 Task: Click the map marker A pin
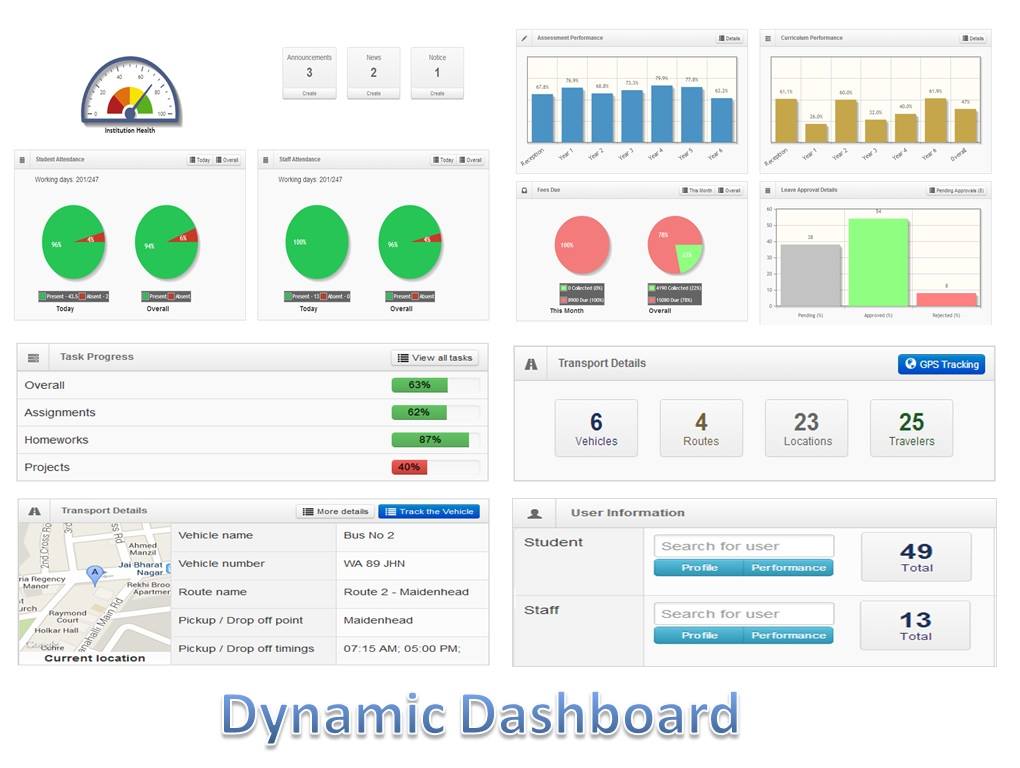pyautogui.click(x=95, y=575)
